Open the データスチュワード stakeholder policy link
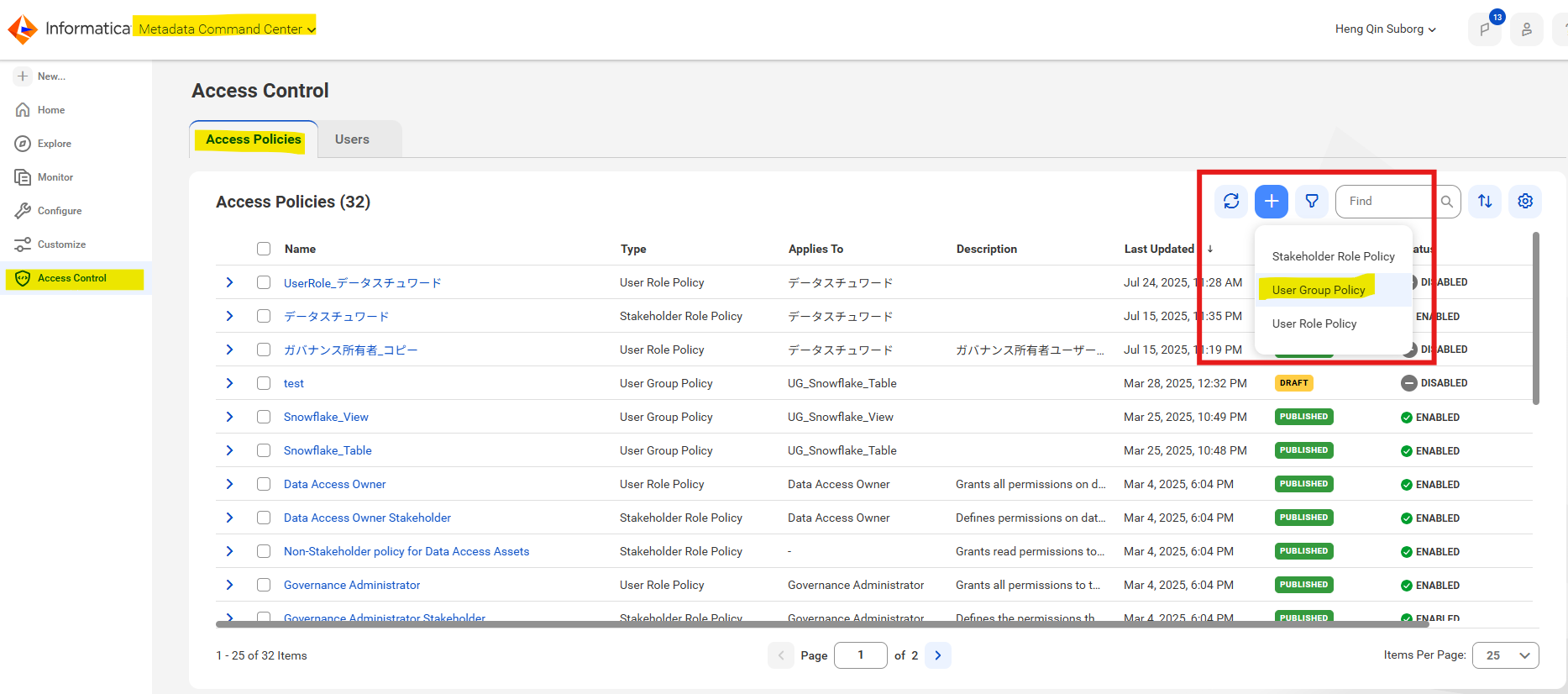The image size is (1568, 694). click(x=337, y=316)
